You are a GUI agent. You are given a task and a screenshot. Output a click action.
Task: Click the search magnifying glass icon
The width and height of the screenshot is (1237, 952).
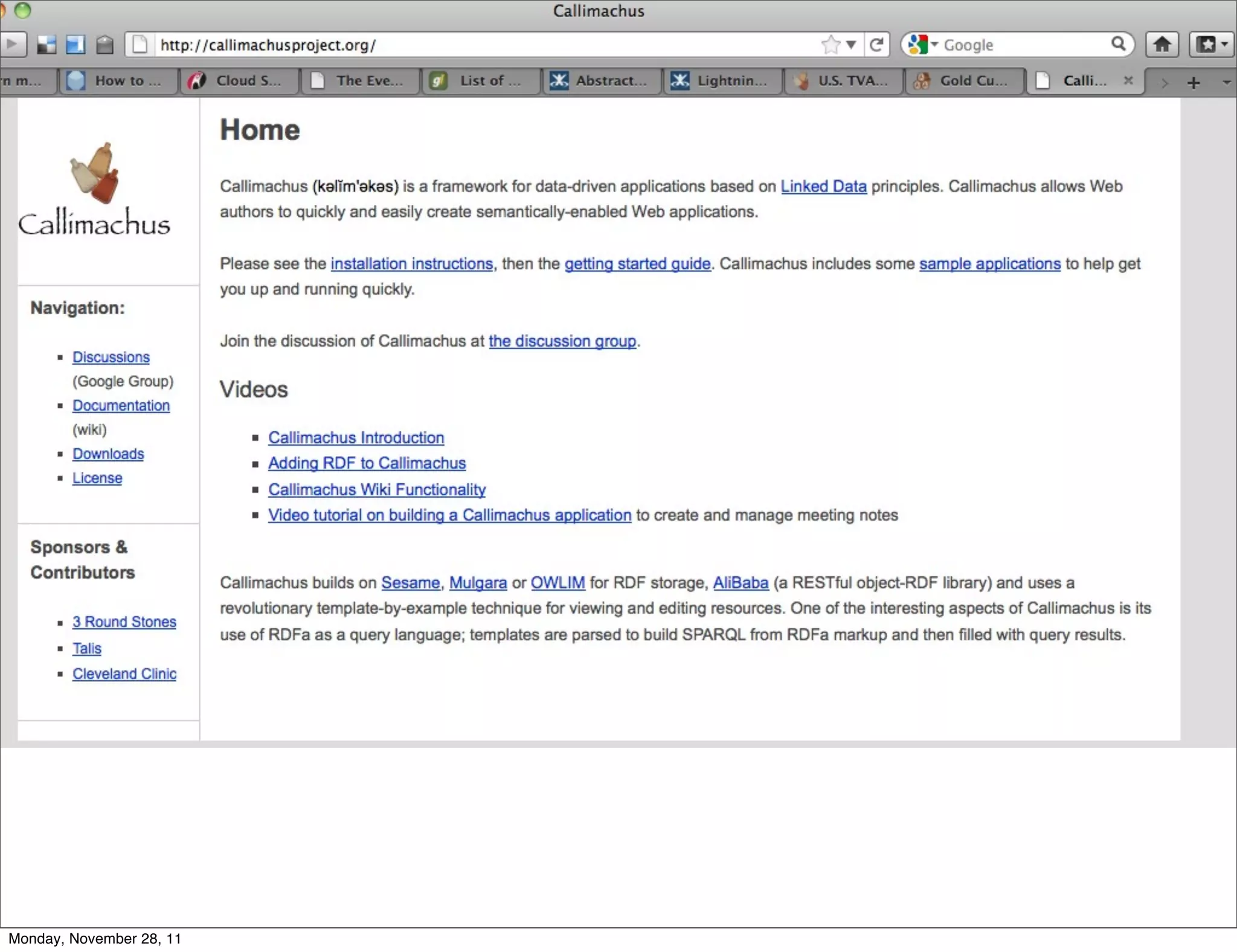[1118, 44]
